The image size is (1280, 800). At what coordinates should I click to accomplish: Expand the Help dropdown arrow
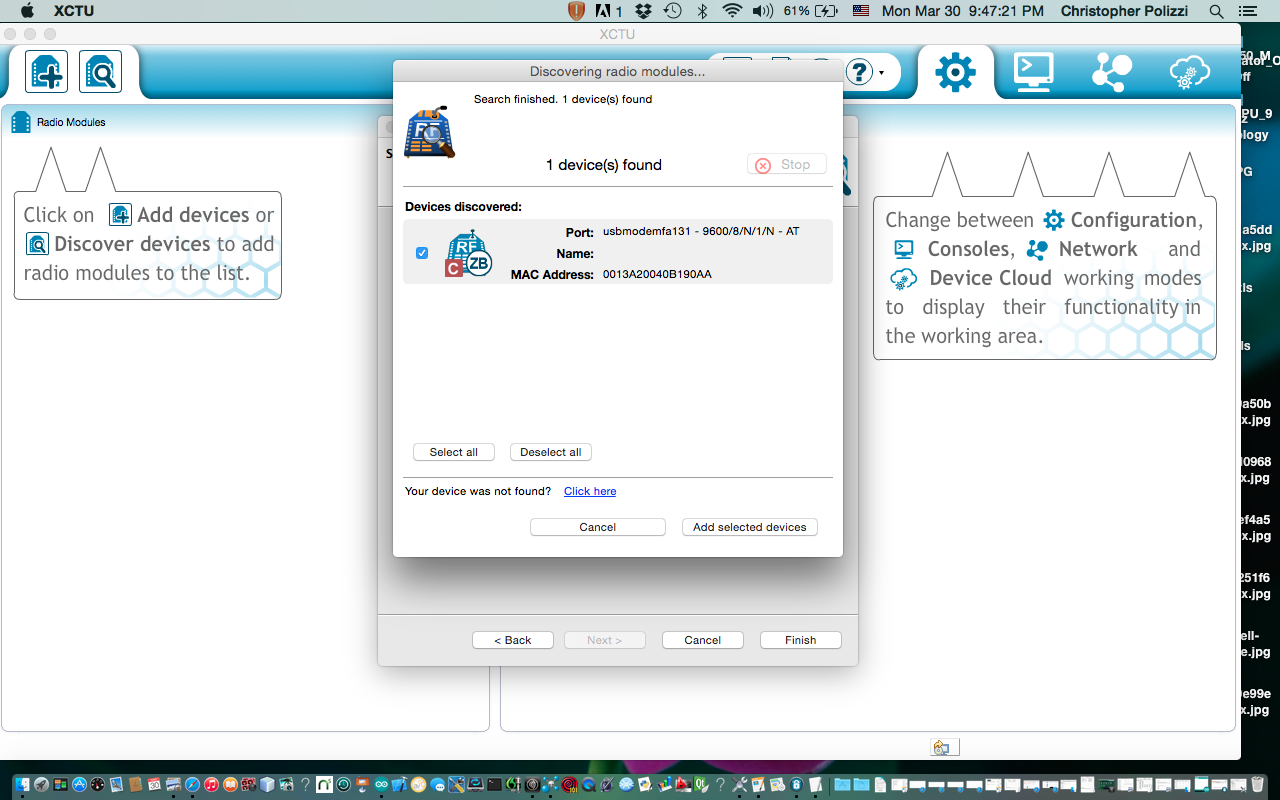coord(881,73)
